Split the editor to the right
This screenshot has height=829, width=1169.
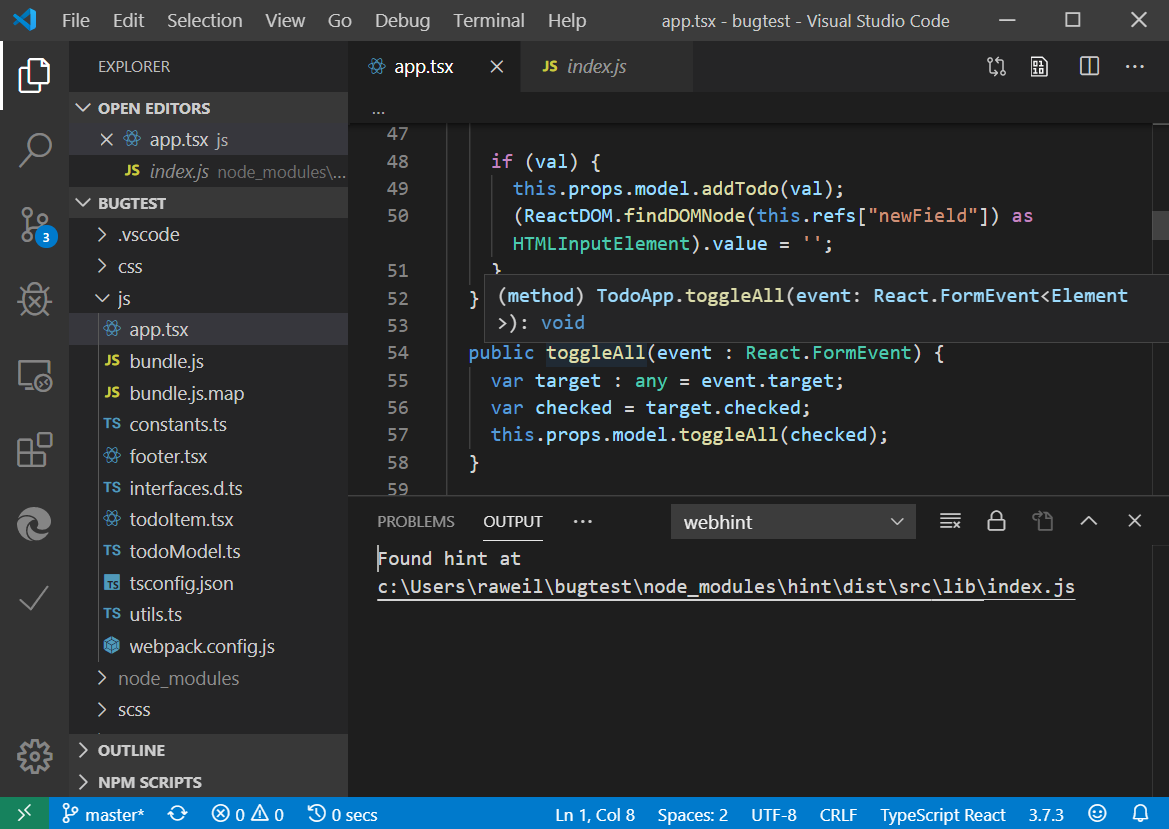(1089, 66)
